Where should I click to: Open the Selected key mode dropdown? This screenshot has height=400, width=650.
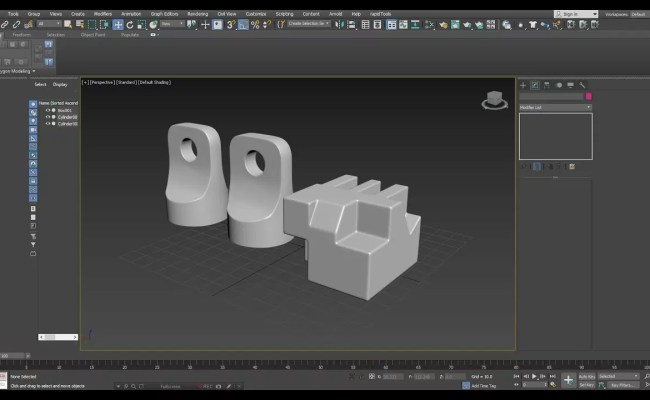[x=618, y=376]
